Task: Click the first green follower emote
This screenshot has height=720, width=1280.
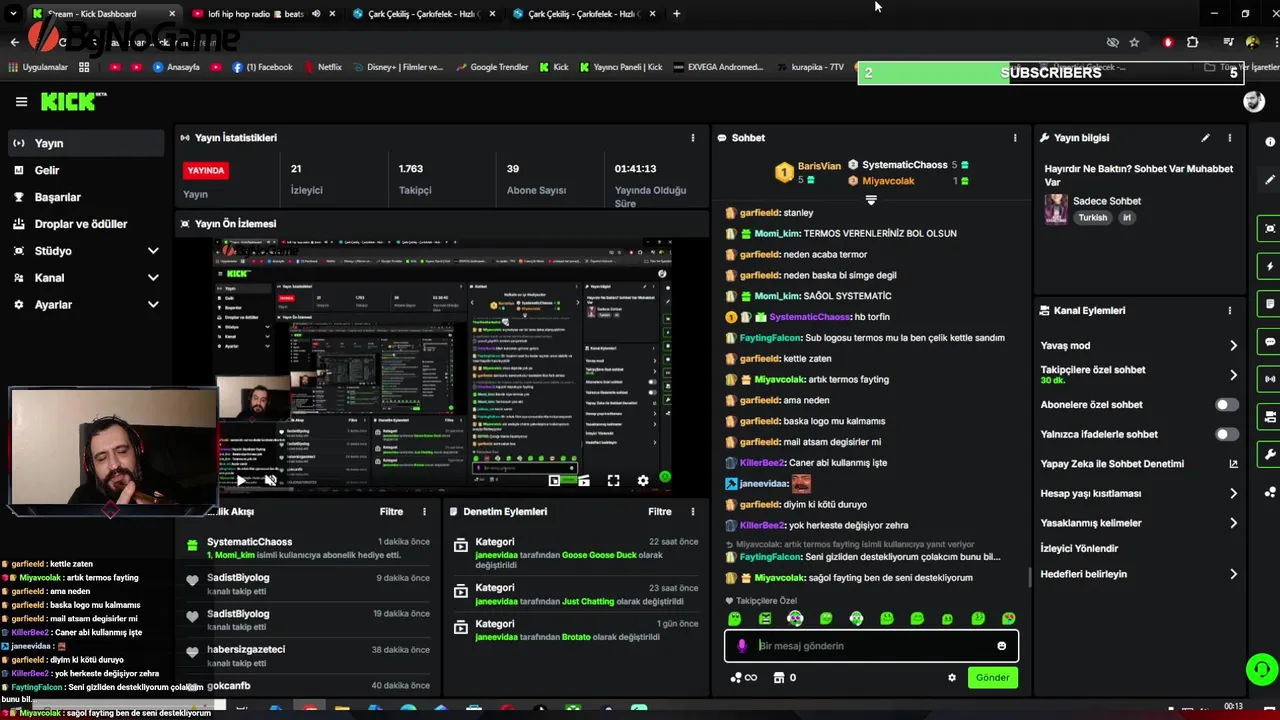Action: click(734, 619)
